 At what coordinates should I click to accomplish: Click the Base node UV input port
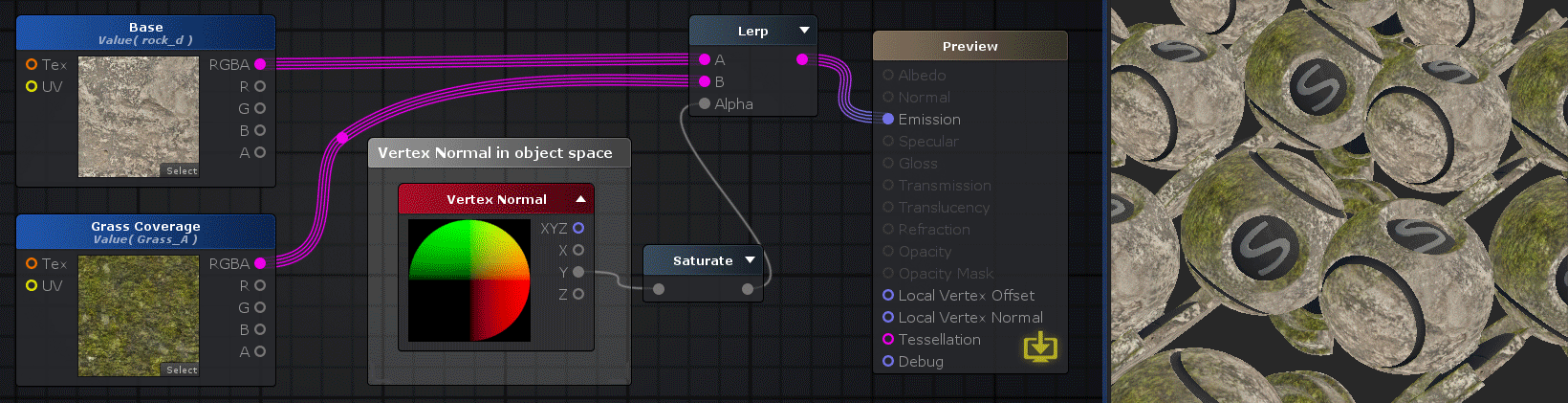coord(32,86)
